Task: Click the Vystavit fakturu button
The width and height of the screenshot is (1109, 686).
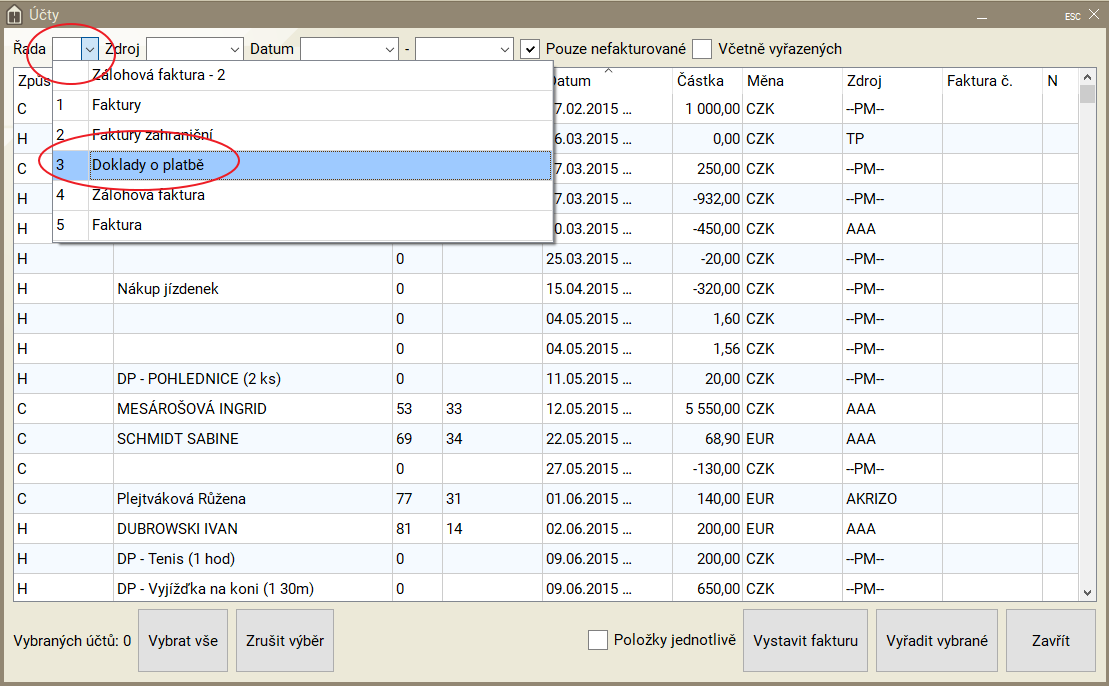Action: [805, 640]
